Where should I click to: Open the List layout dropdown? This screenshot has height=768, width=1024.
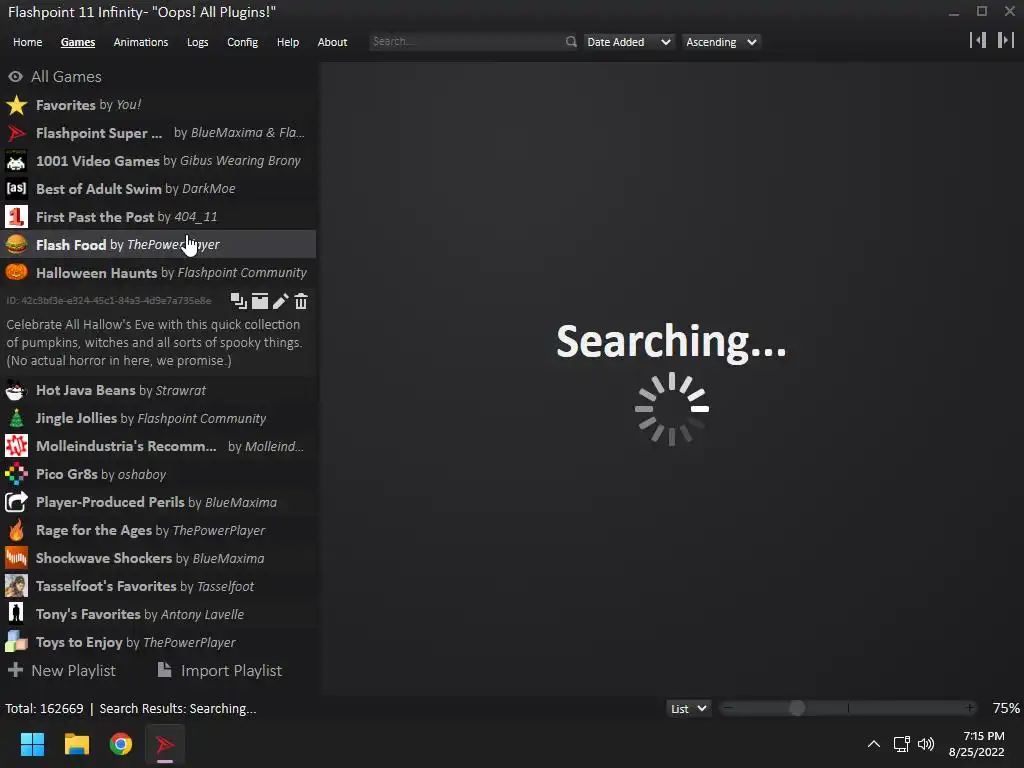click(x=688, y=709)
